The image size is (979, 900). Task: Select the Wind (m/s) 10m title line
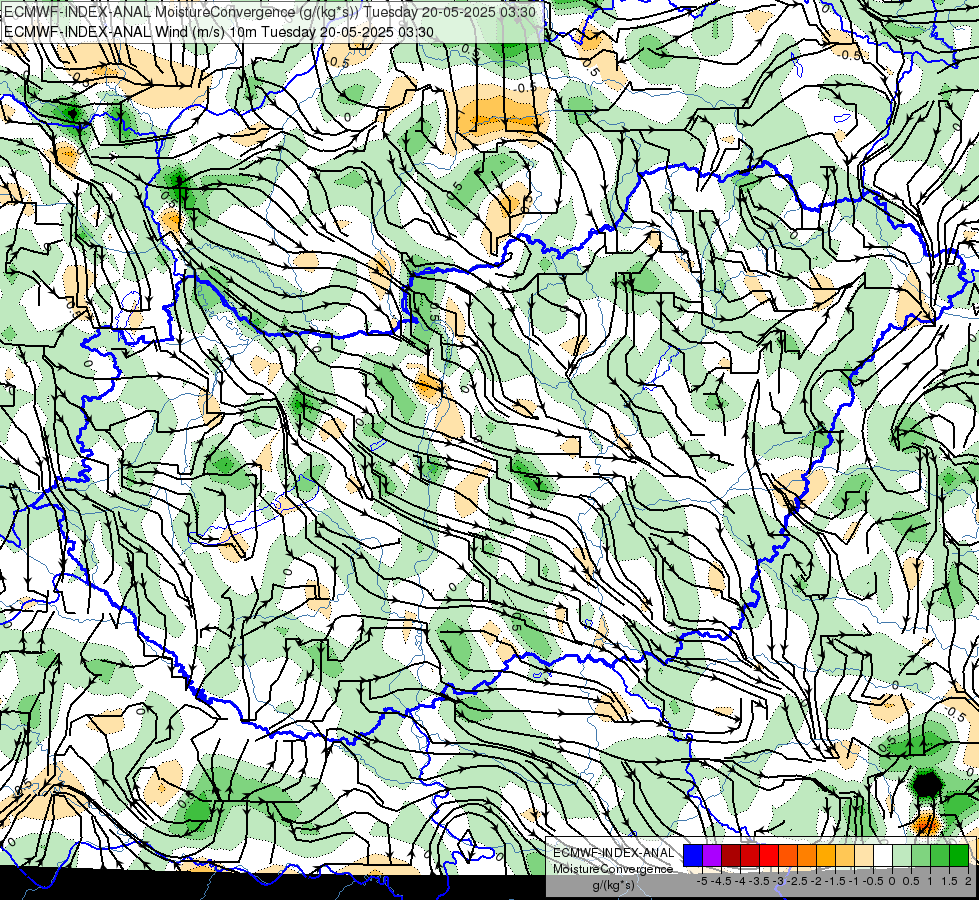(x=219, y=32)
